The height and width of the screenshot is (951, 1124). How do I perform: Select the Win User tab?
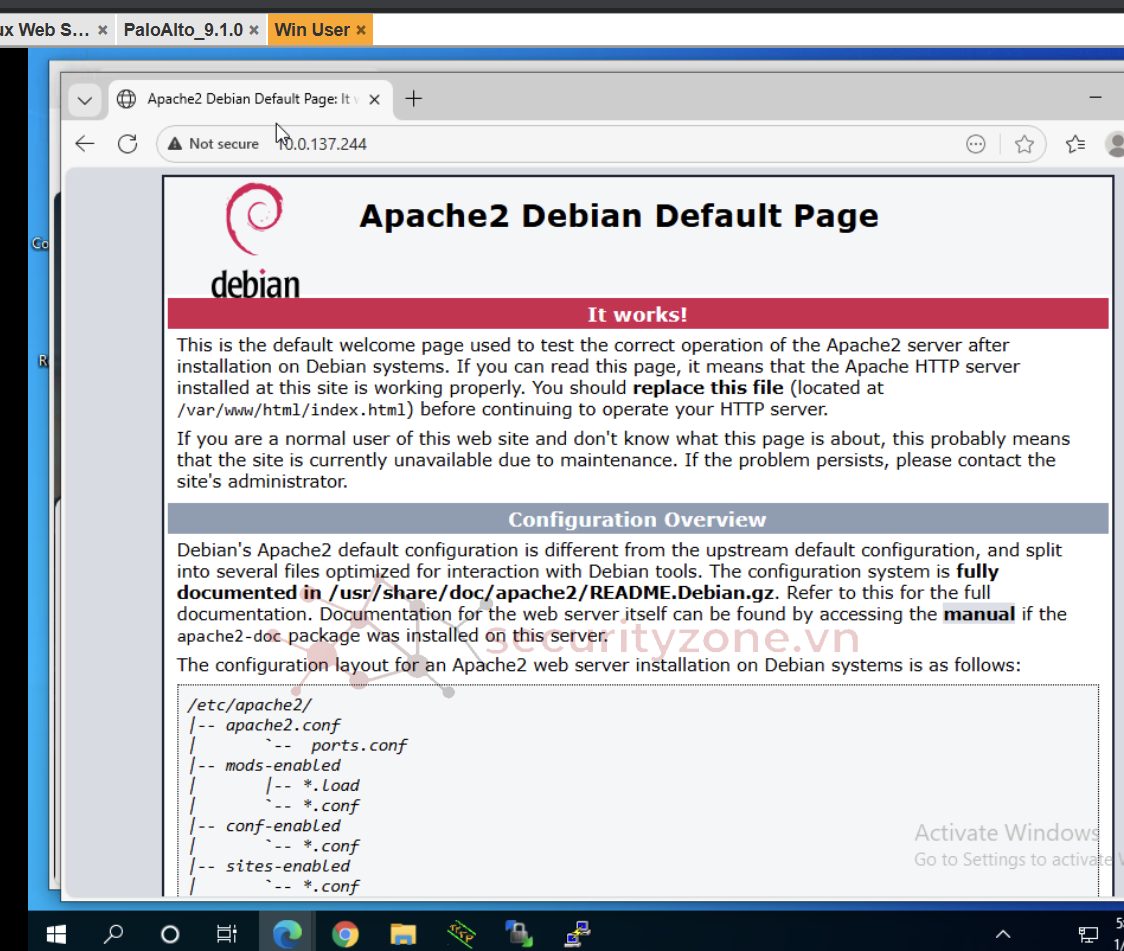tap(312, 30)
